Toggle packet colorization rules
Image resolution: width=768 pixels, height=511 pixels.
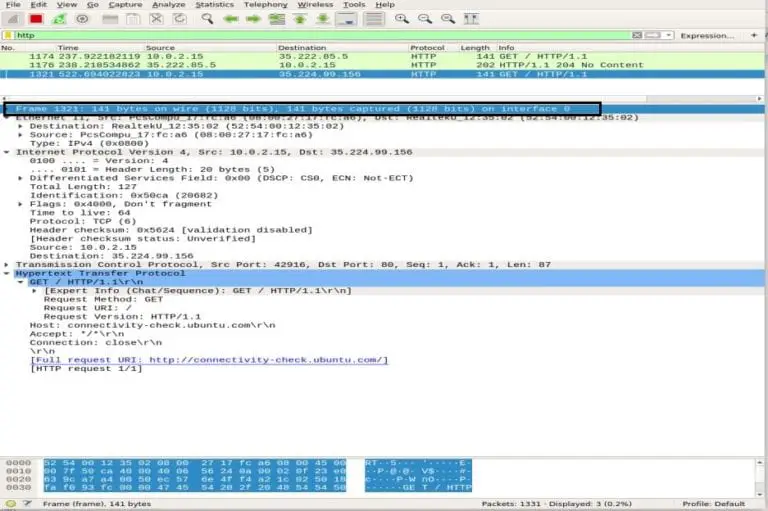tap(374, 19)
